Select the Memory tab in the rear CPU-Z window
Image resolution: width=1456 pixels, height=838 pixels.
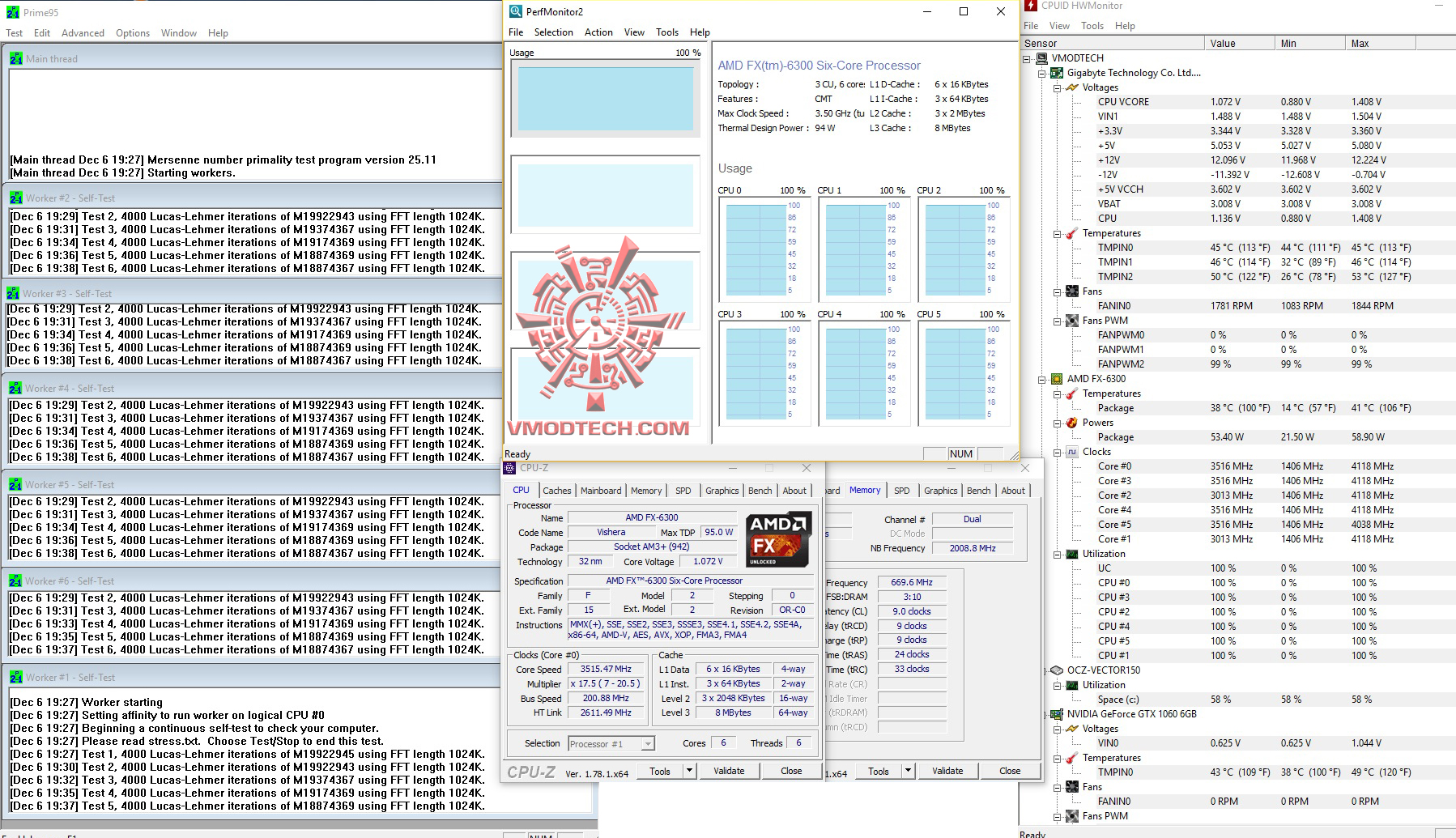point(865,490)
